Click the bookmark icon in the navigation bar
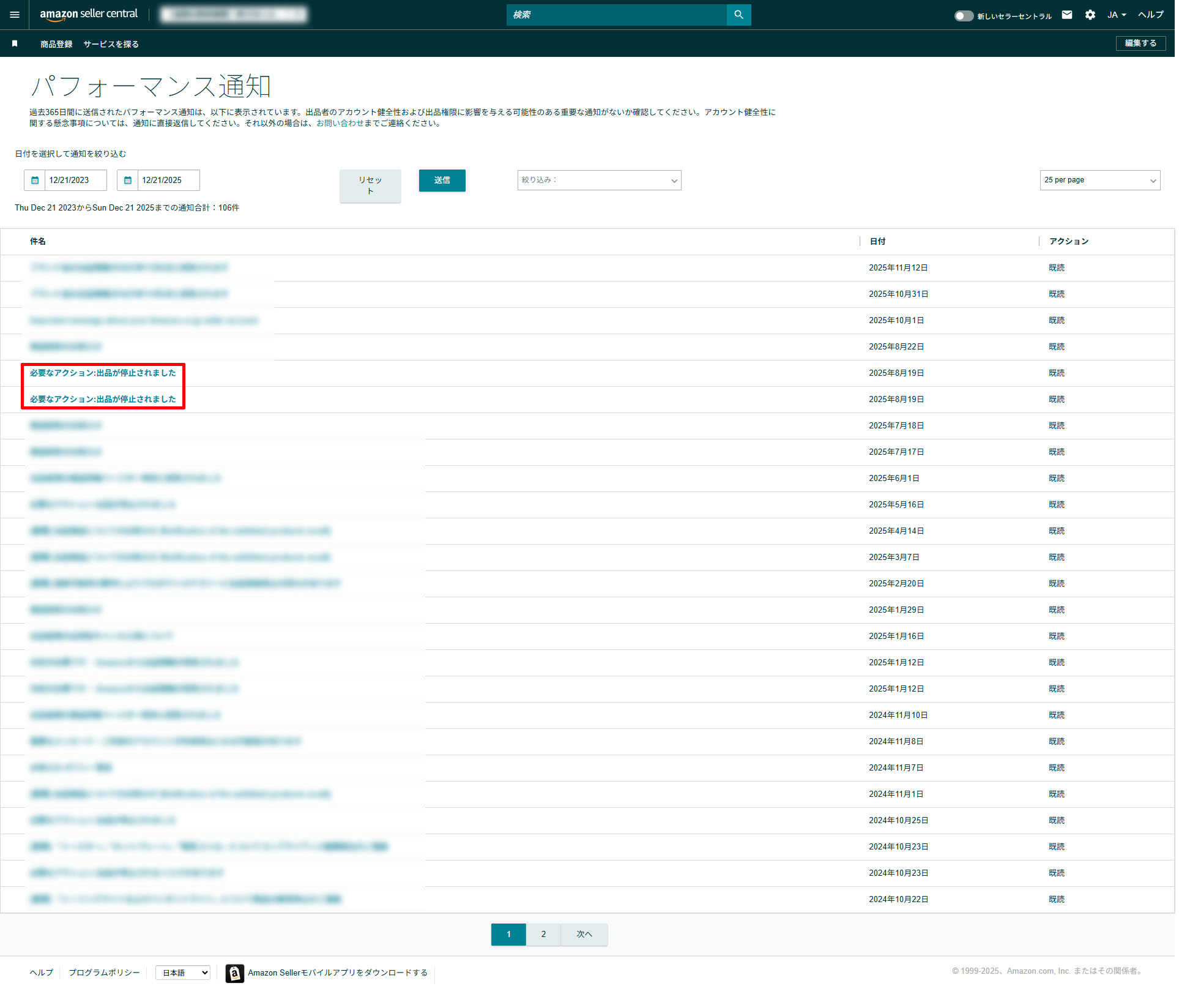1179x1008 pixels. (15, 43)
